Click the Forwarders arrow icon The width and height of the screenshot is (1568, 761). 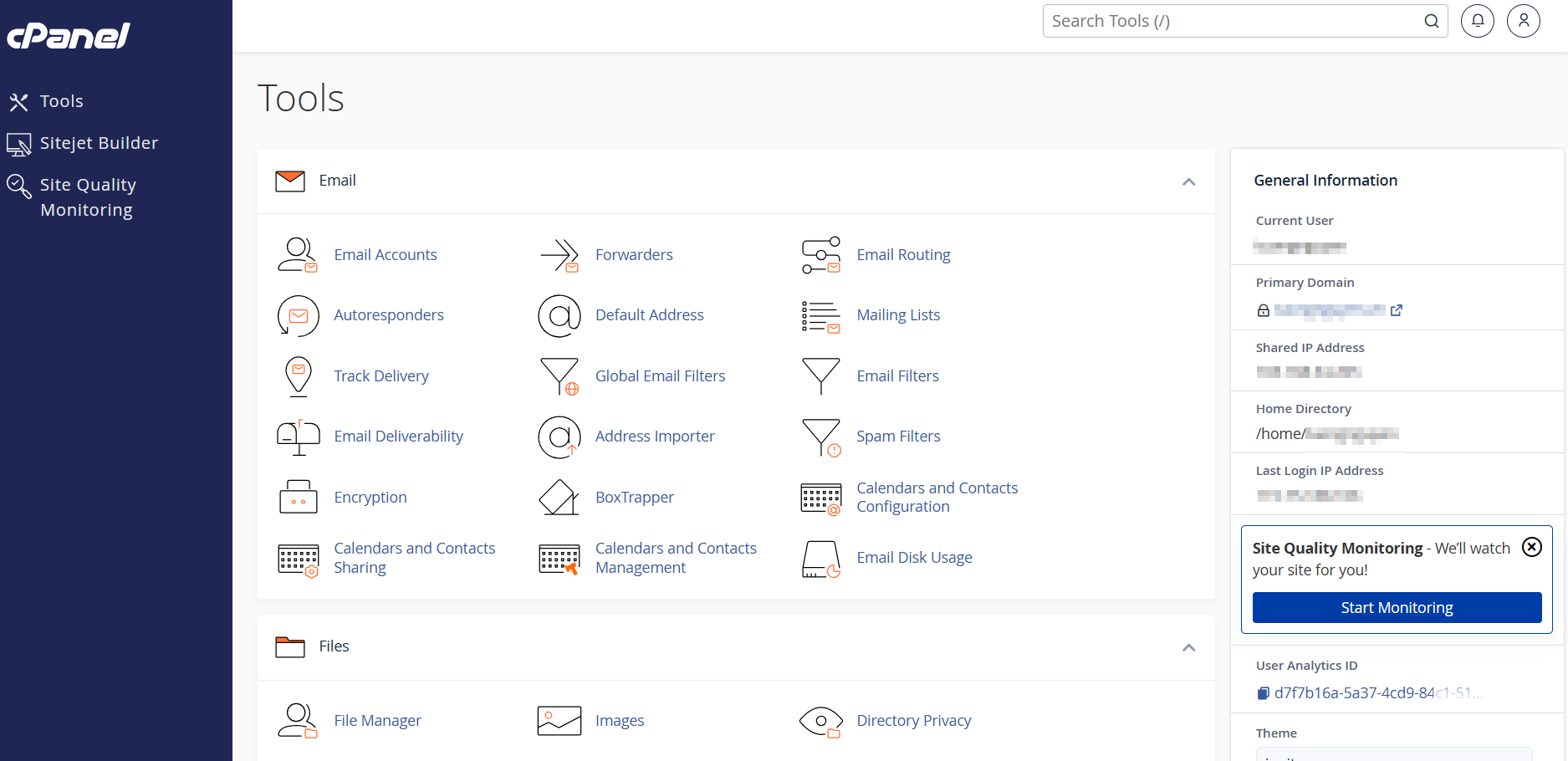pyautogui.click(x=559, y=255)
